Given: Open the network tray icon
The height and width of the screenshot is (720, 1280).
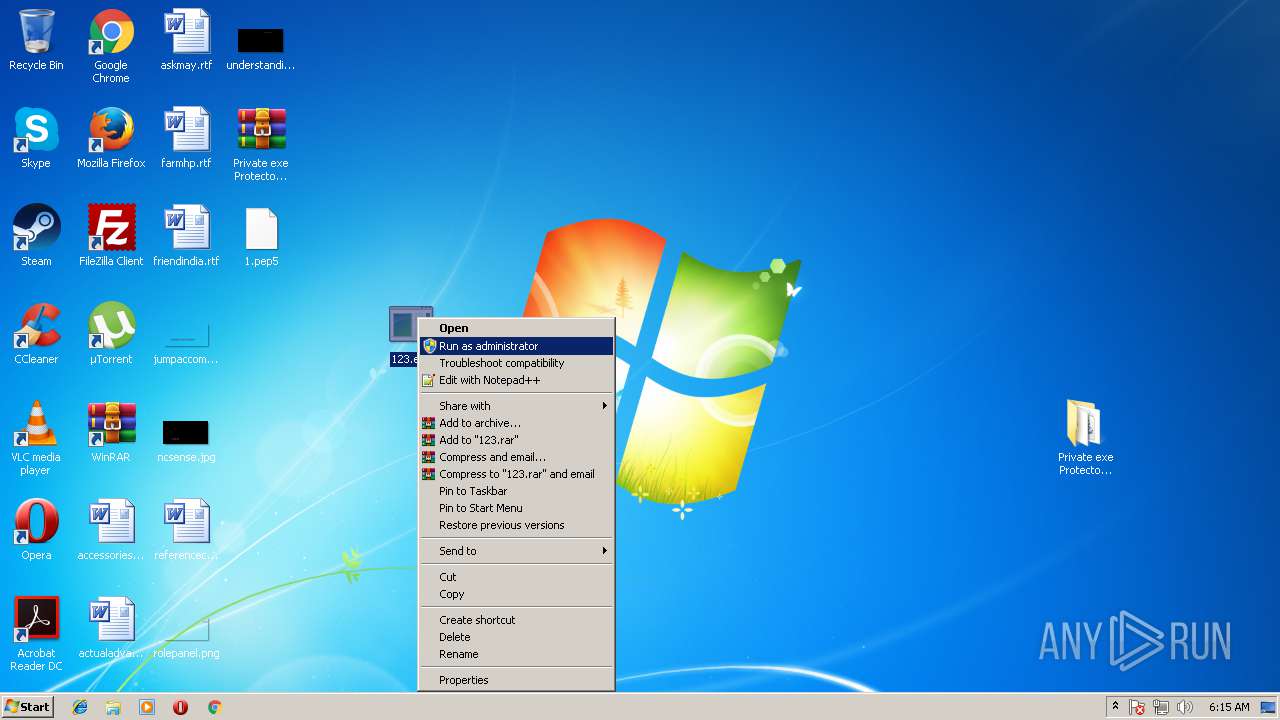Looking at the screenshot, I should tap(1161, 707).
